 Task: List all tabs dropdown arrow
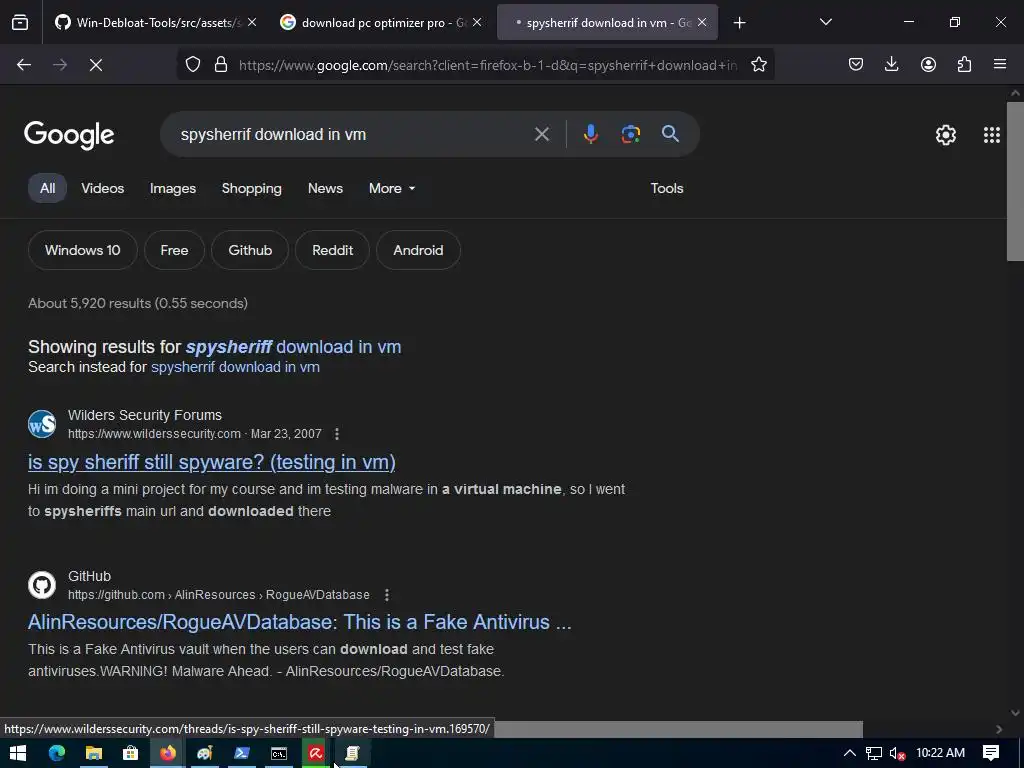(825, 22)
